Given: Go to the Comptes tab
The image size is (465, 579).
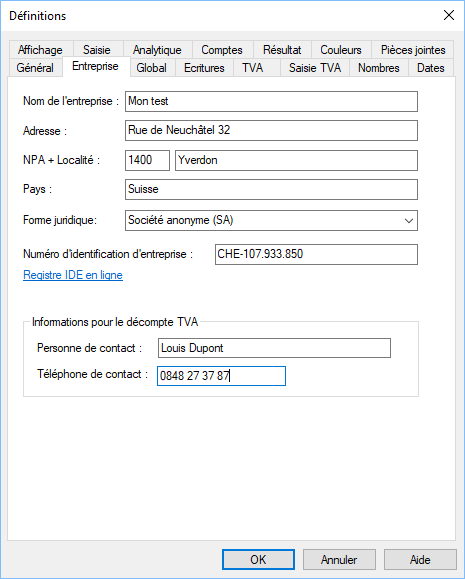Looking at the screenshot, I should 222,49.
